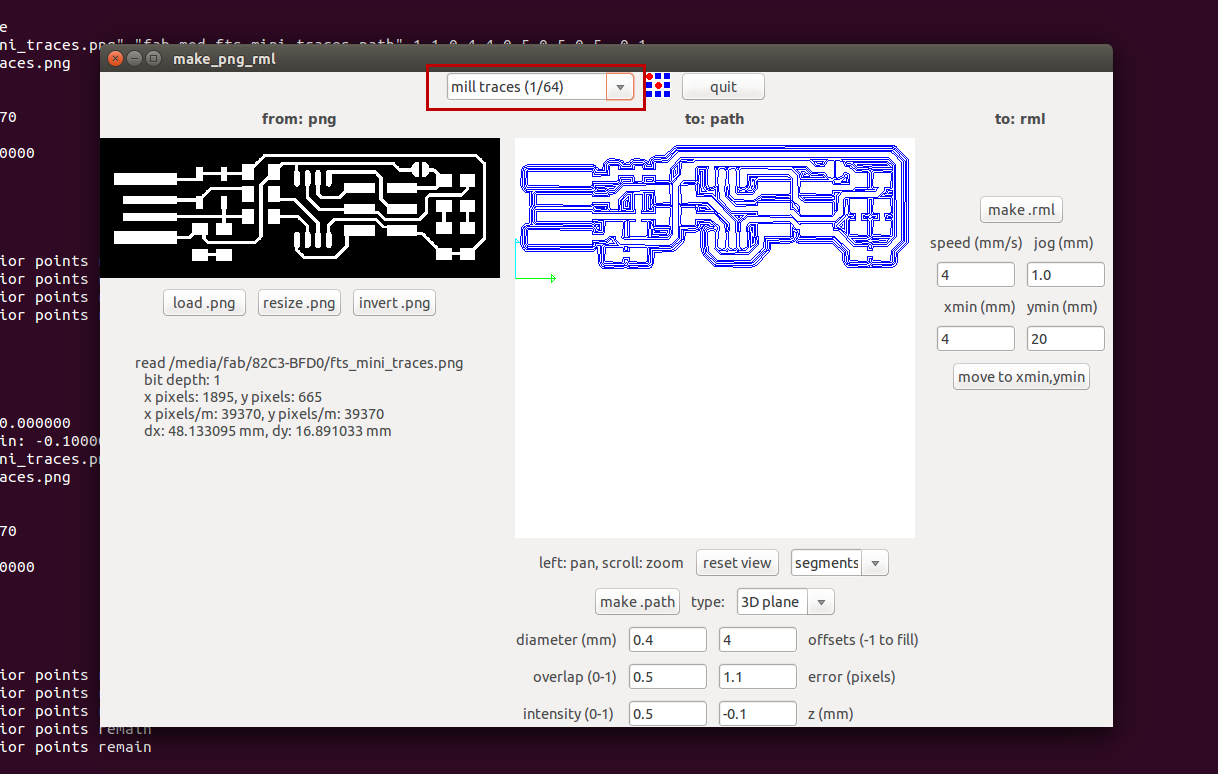
Task: Click the intensity (0-1) input field
Action: click(667, 714)
